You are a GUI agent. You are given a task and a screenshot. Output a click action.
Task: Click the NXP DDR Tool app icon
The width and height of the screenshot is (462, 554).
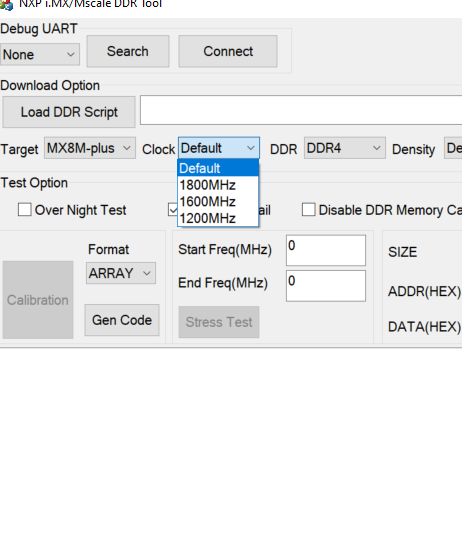[x=6, y=5]
